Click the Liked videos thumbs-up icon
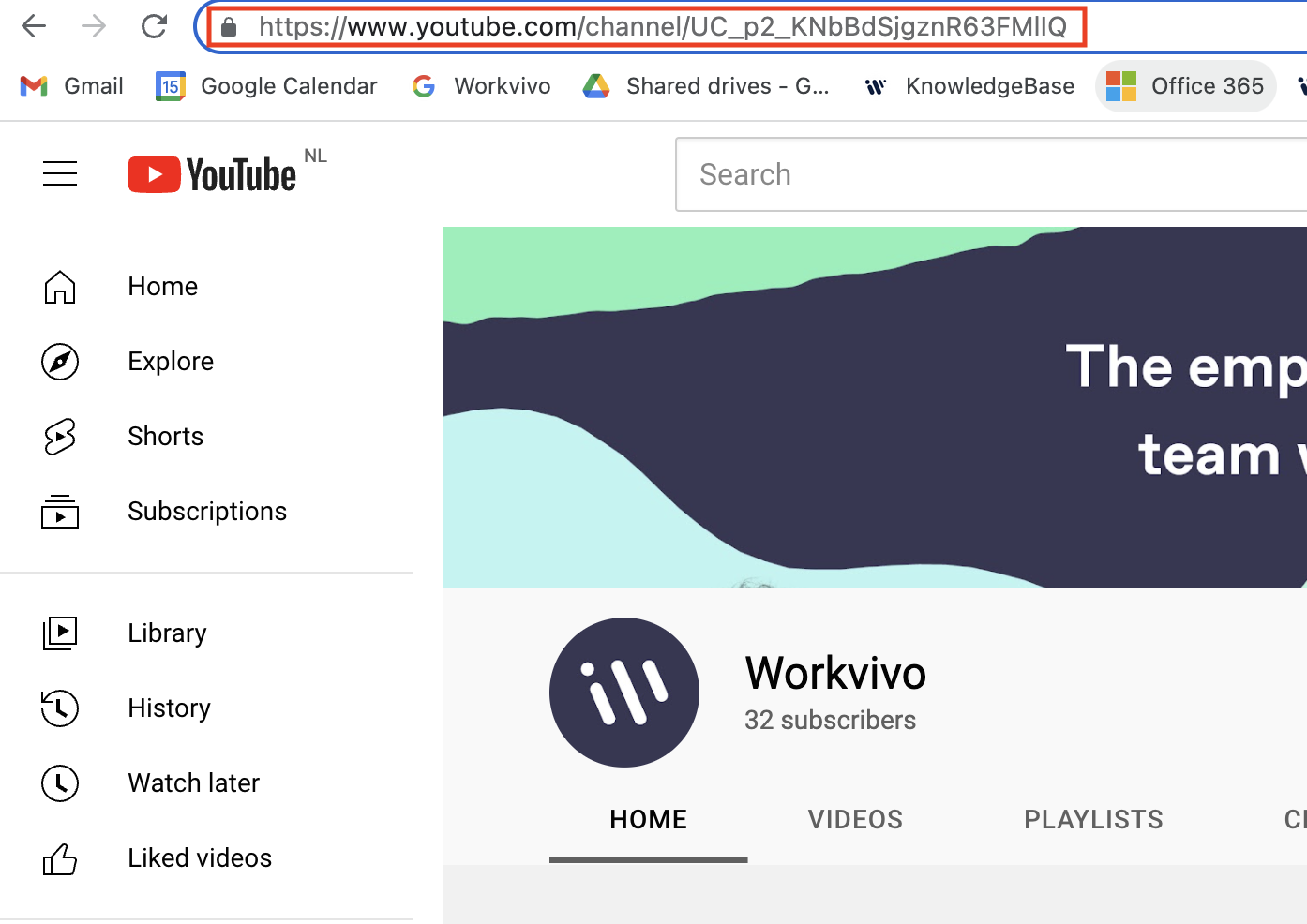This screenshot has width=1307, height=924. (60, 858)
